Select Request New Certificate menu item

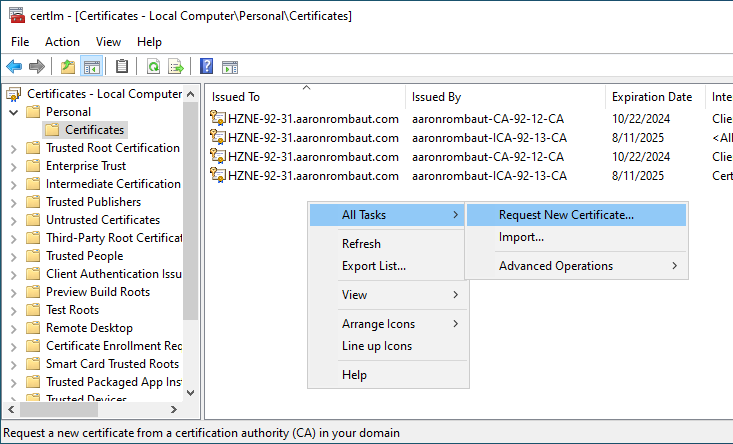pyautogui.click(x=566, y=215)
